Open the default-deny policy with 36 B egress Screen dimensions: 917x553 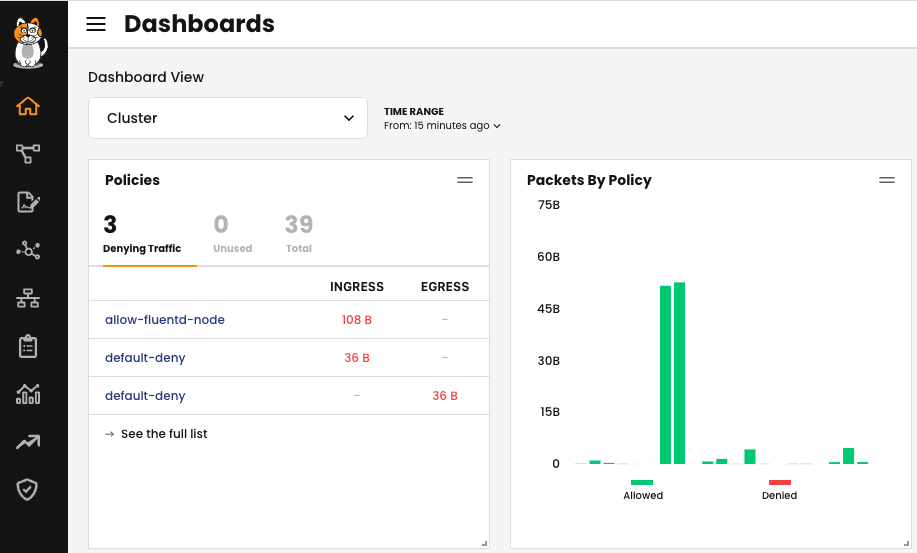(145, 396)
